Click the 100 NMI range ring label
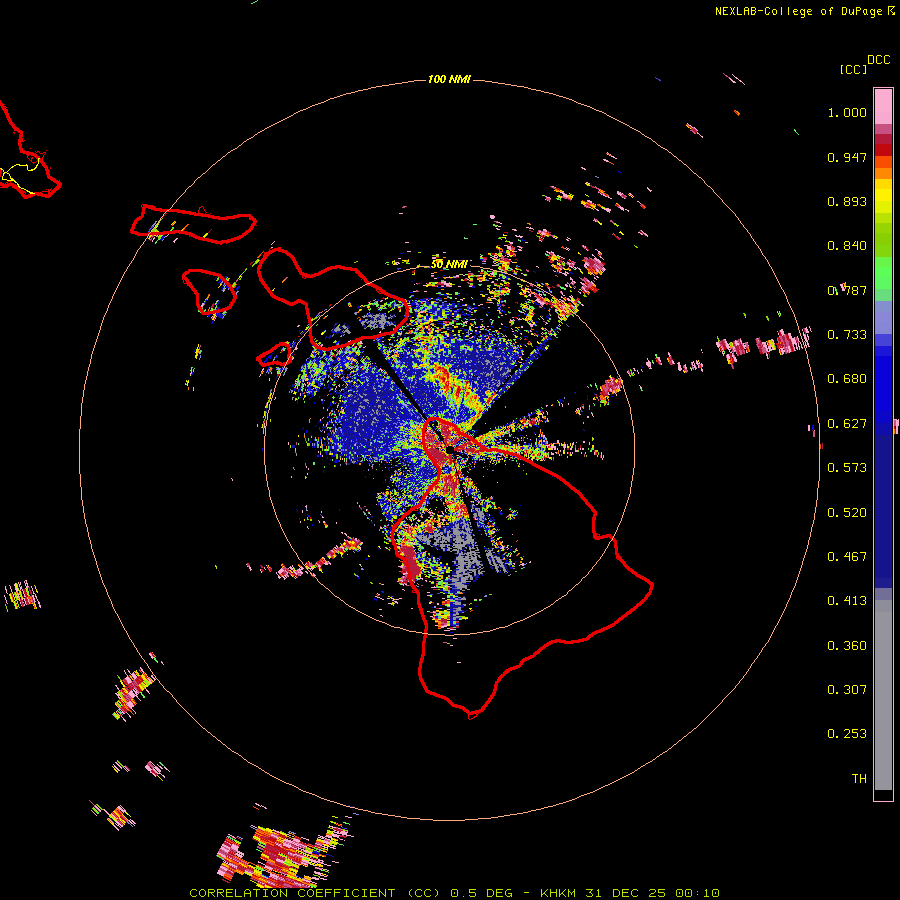The width and height of the screenshot is (900, 900). click(x=449, y=79)
